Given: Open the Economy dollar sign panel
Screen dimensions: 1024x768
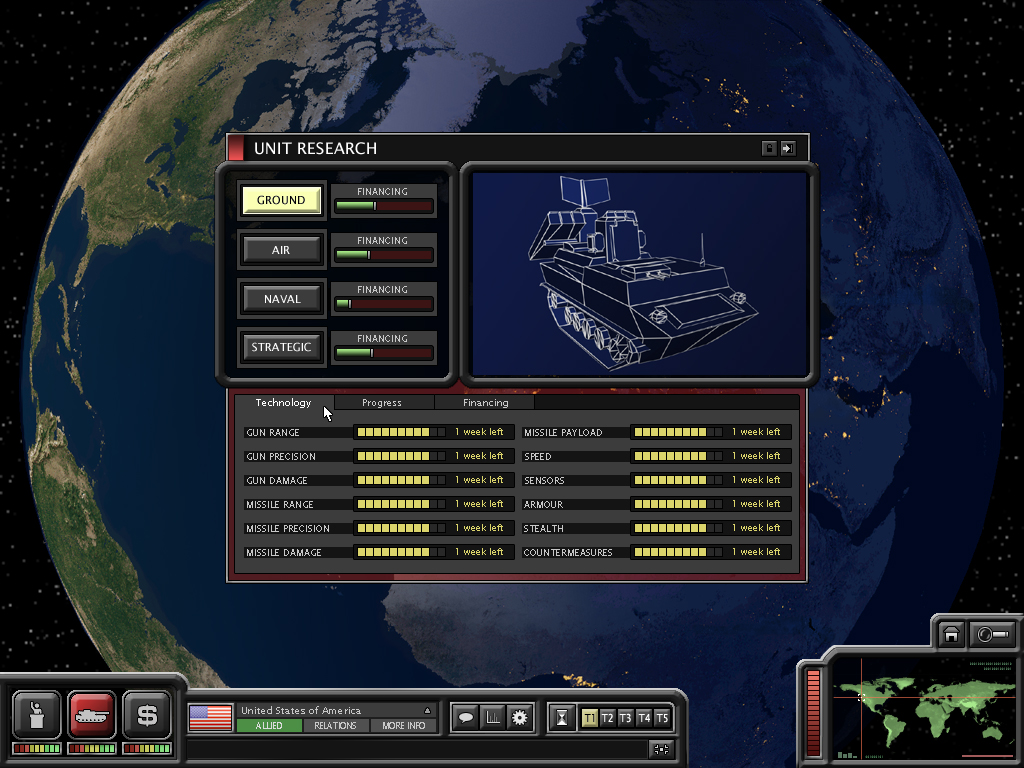Looking at the screenshot, I should tap(147, 715).
